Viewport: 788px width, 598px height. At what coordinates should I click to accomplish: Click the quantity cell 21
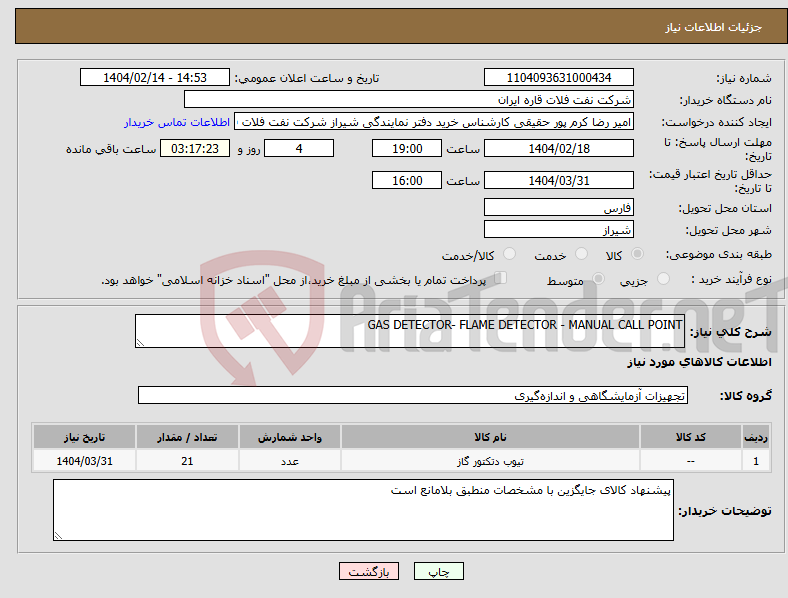(x=187, y=461)
